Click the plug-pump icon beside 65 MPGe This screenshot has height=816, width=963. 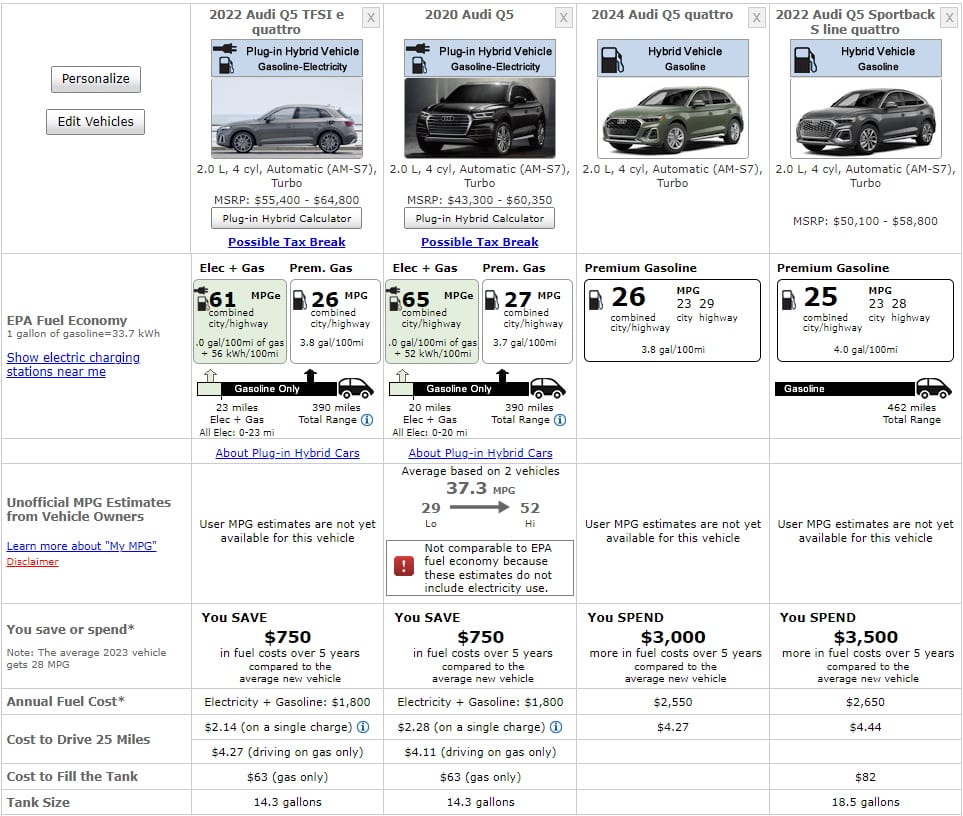[x=394, y=298]
